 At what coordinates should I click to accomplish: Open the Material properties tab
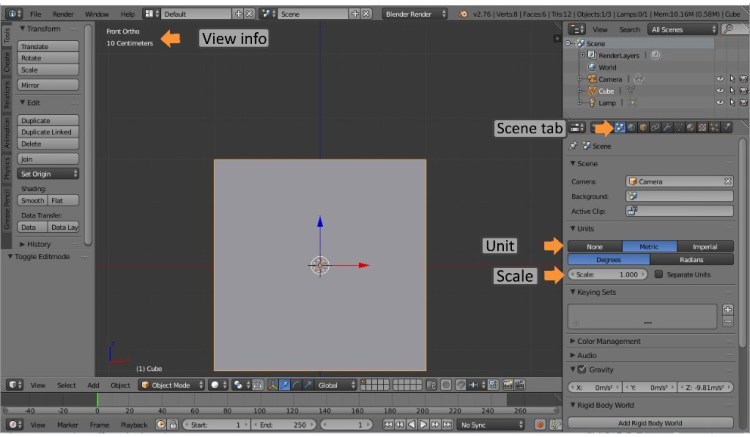(691, 127)
